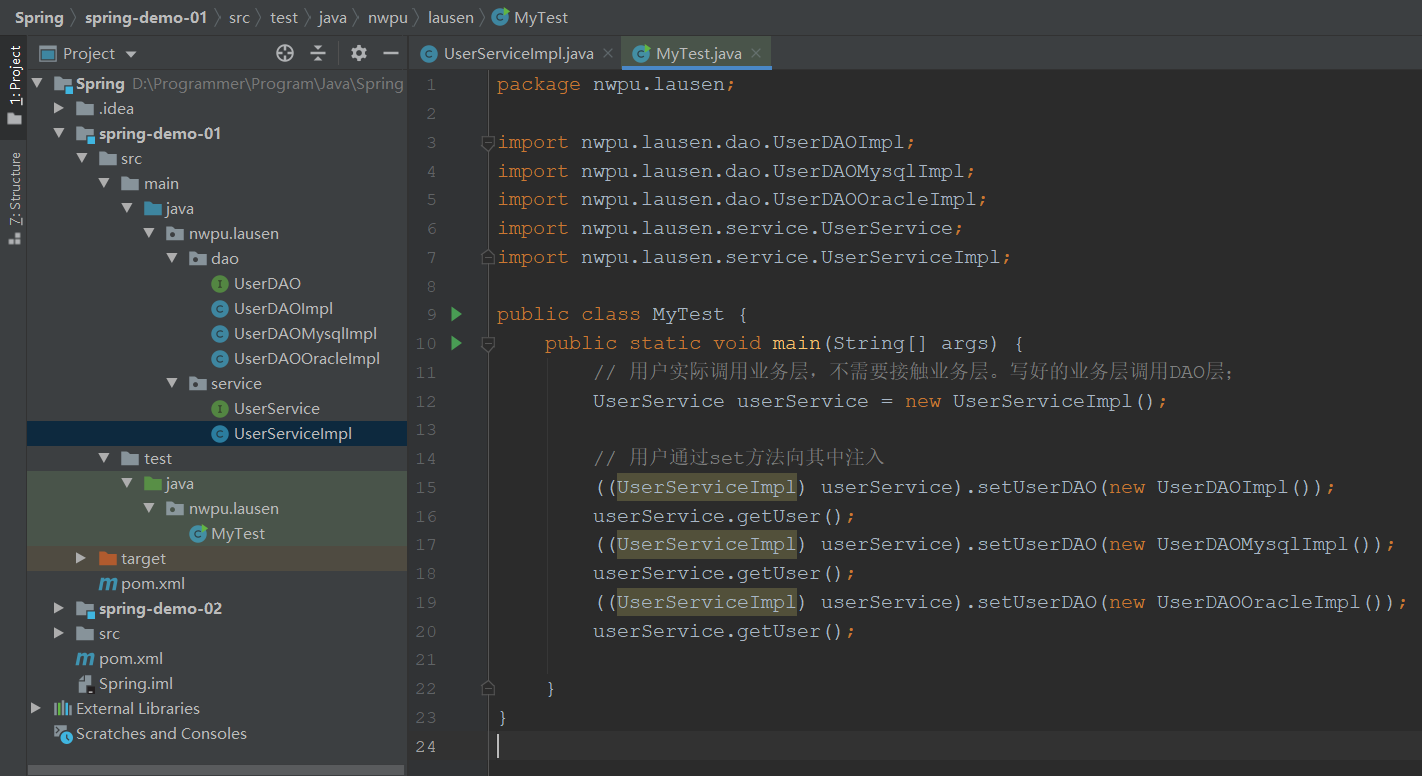
Task: Select the UserService interface icon
Action: pos(220,409)
